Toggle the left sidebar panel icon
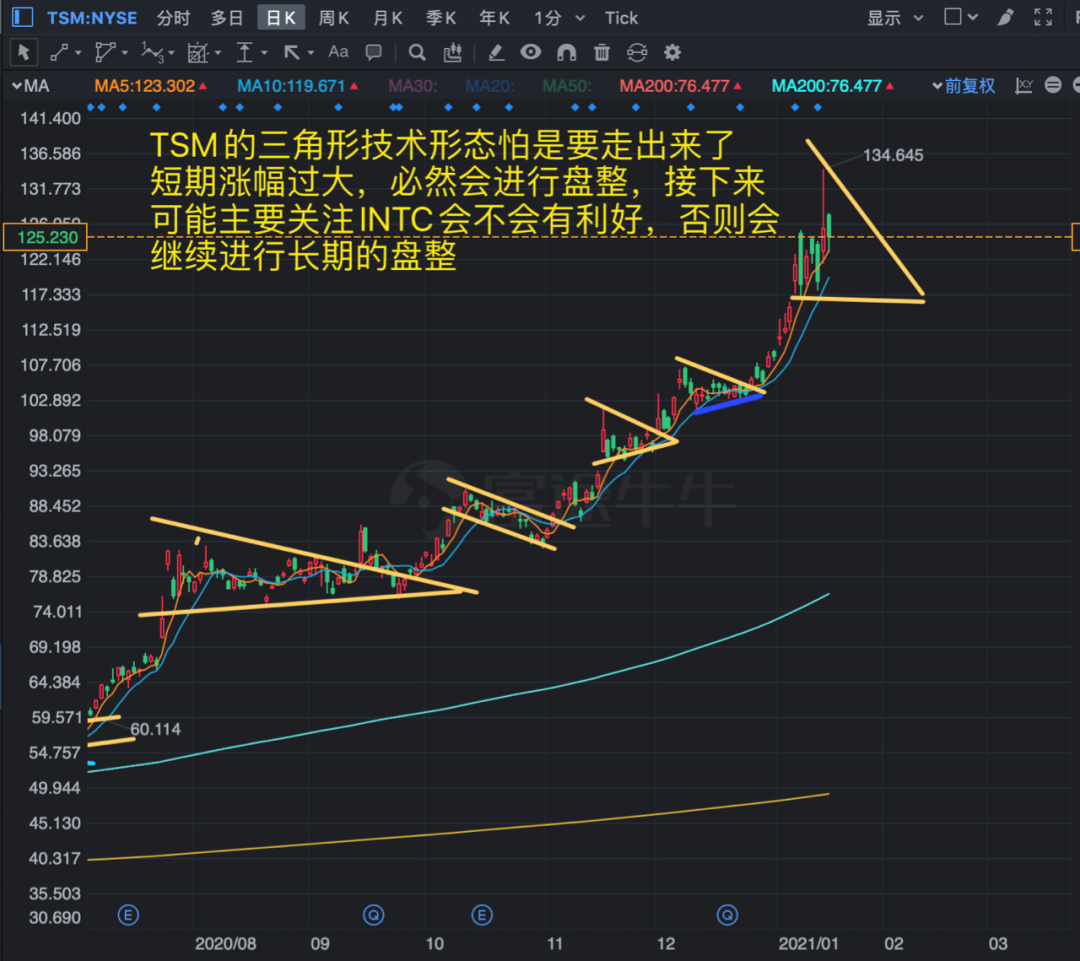 tap(22, 17)
